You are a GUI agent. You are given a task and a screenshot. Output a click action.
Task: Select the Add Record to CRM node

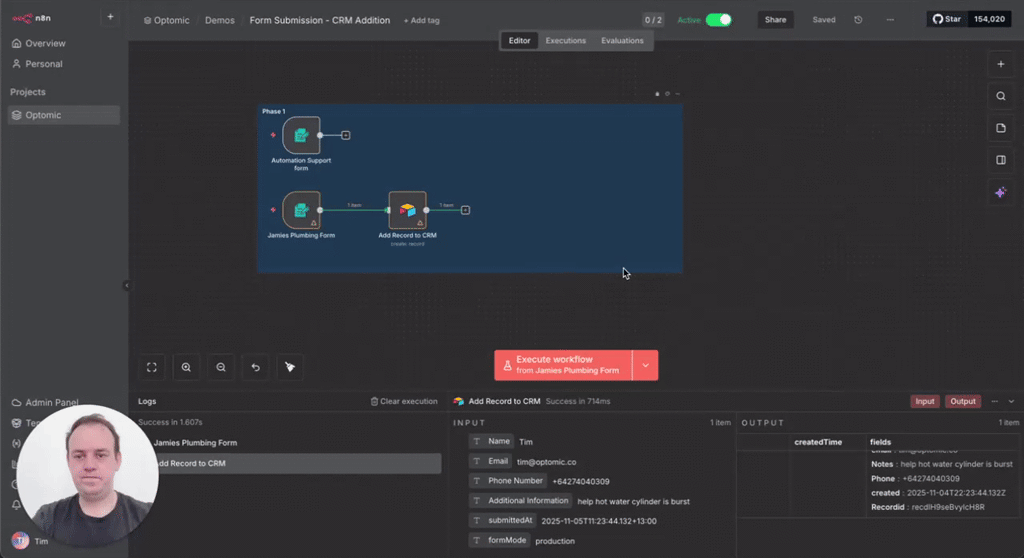[408, 210]
